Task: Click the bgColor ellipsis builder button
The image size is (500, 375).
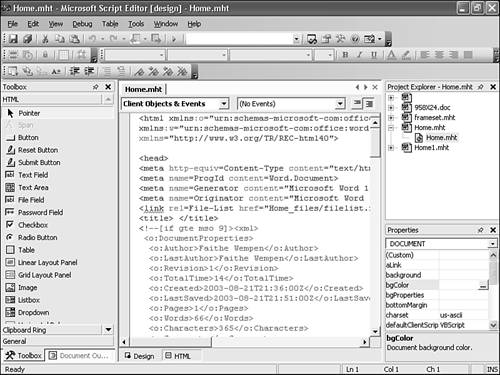Action: 483,285
